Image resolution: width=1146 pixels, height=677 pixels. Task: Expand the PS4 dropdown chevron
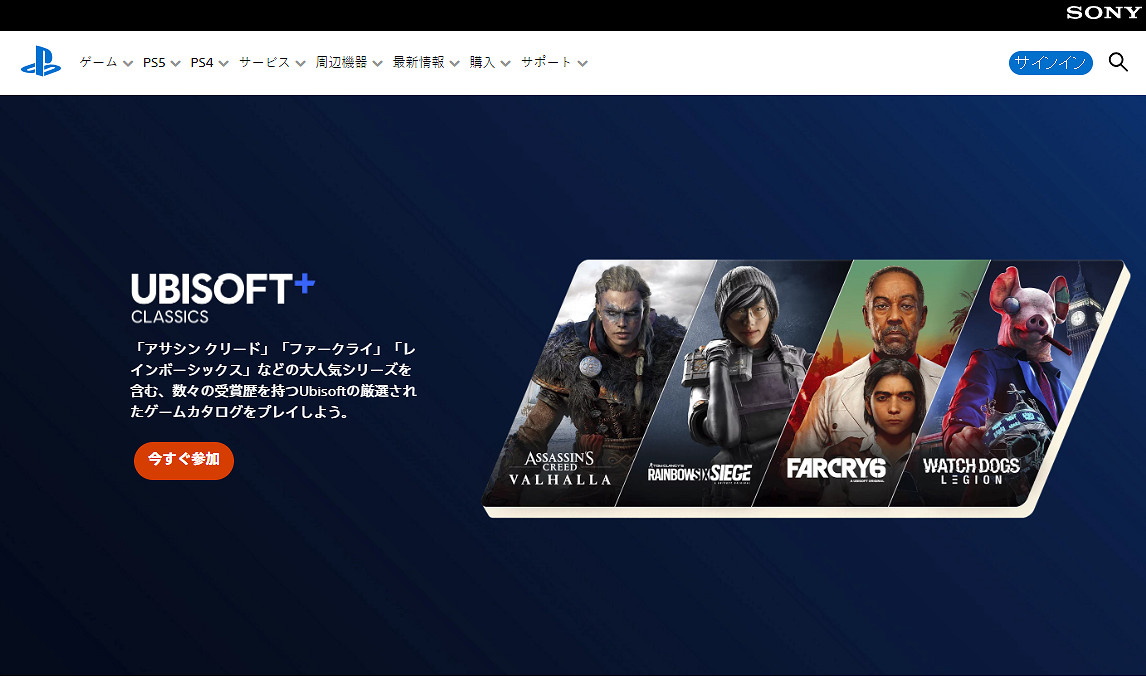pos(222,62)
